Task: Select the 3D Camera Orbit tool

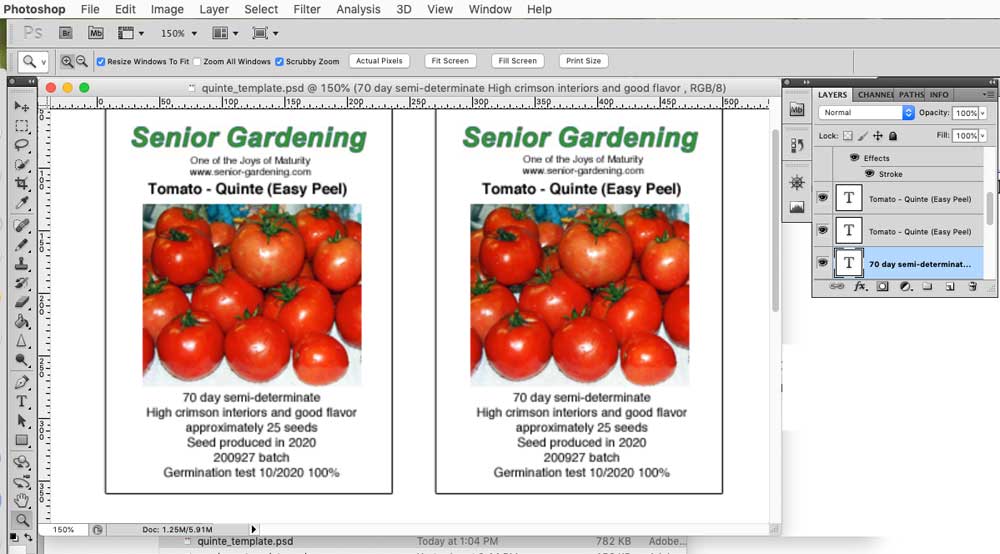Action: (22, 481)
